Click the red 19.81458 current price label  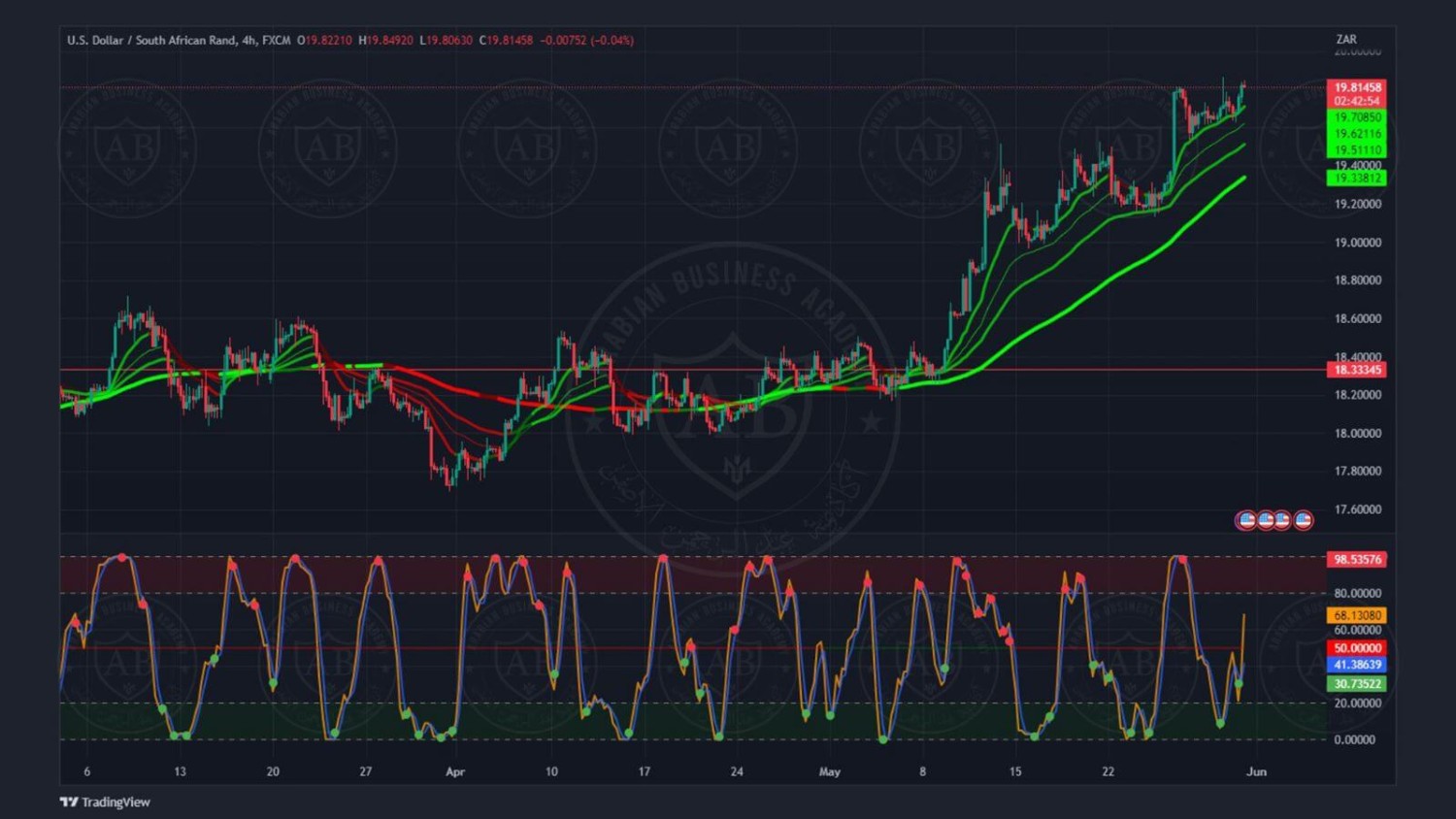1357,87
